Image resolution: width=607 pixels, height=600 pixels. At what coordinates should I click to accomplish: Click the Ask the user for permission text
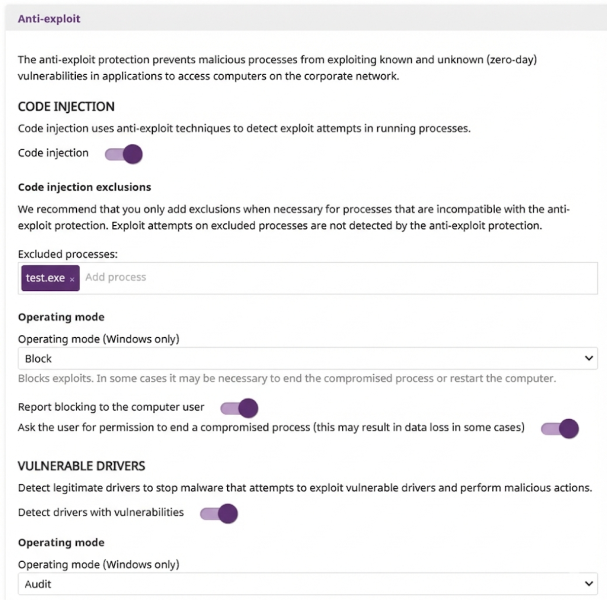coord(270,428)
